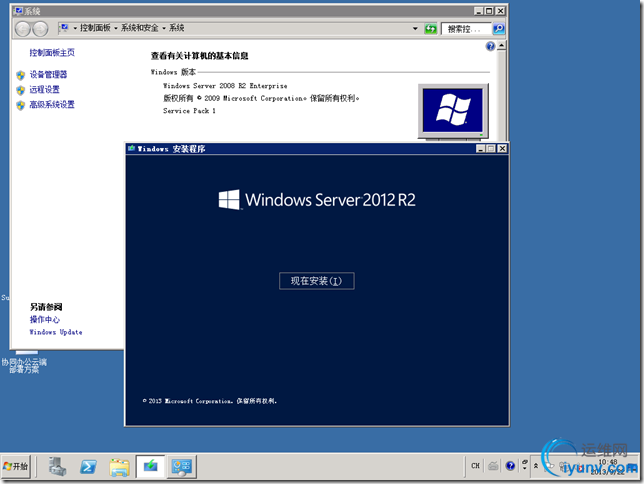Viewport: 644px width, 484px height.
Task: Click Windows Server 2012 R2 logo
Action: (317, 200)
